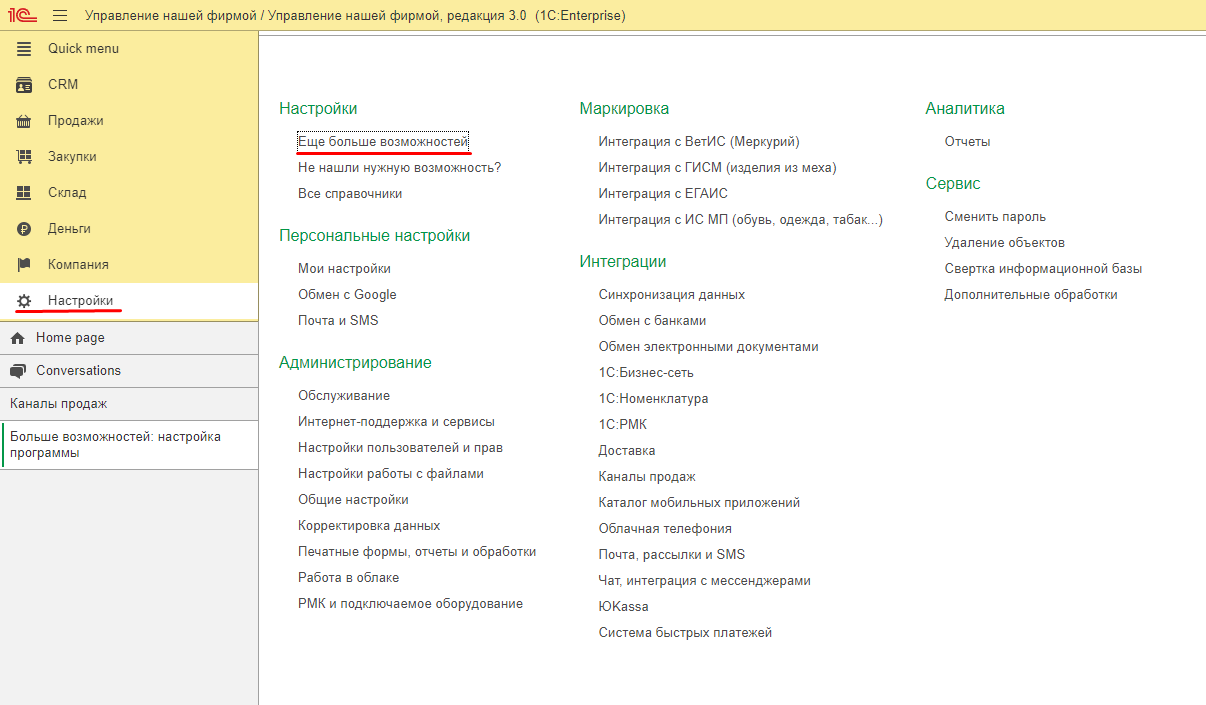Click the Conversations chat bubble icon

click(x=17, y=371)
